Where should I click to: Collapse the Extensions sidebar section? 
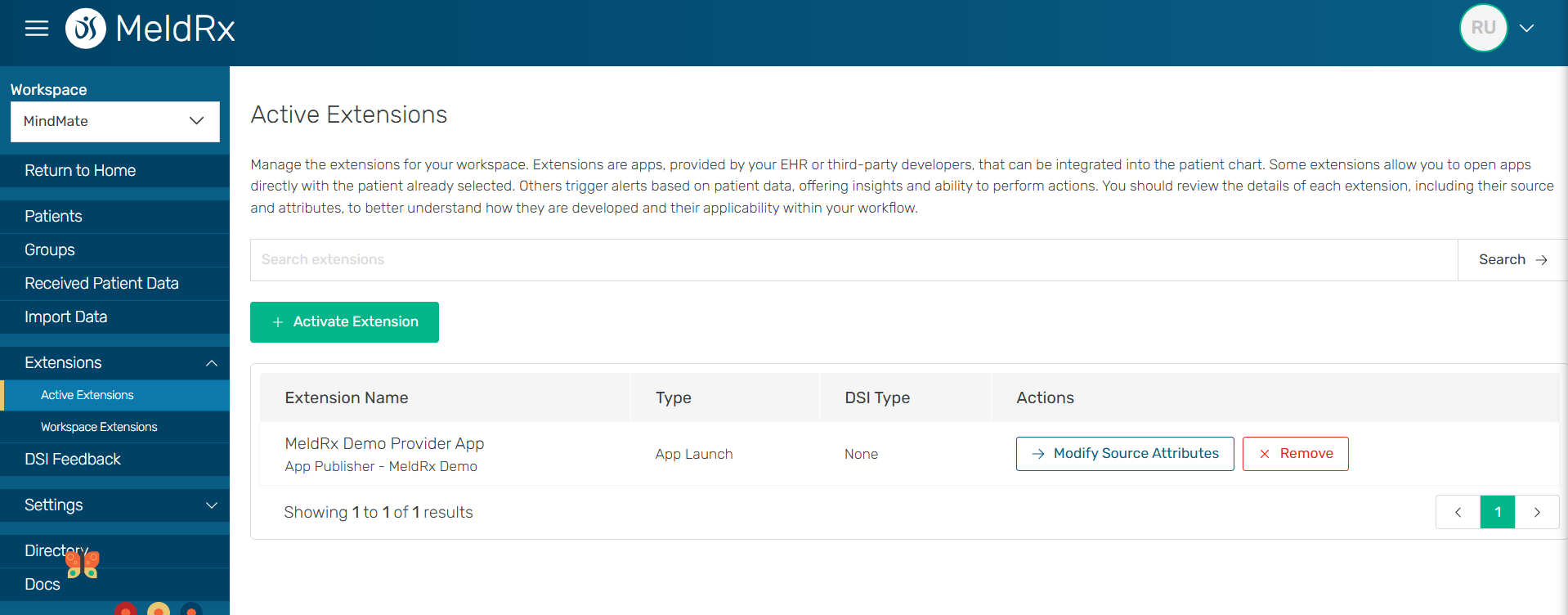point(114,363)
